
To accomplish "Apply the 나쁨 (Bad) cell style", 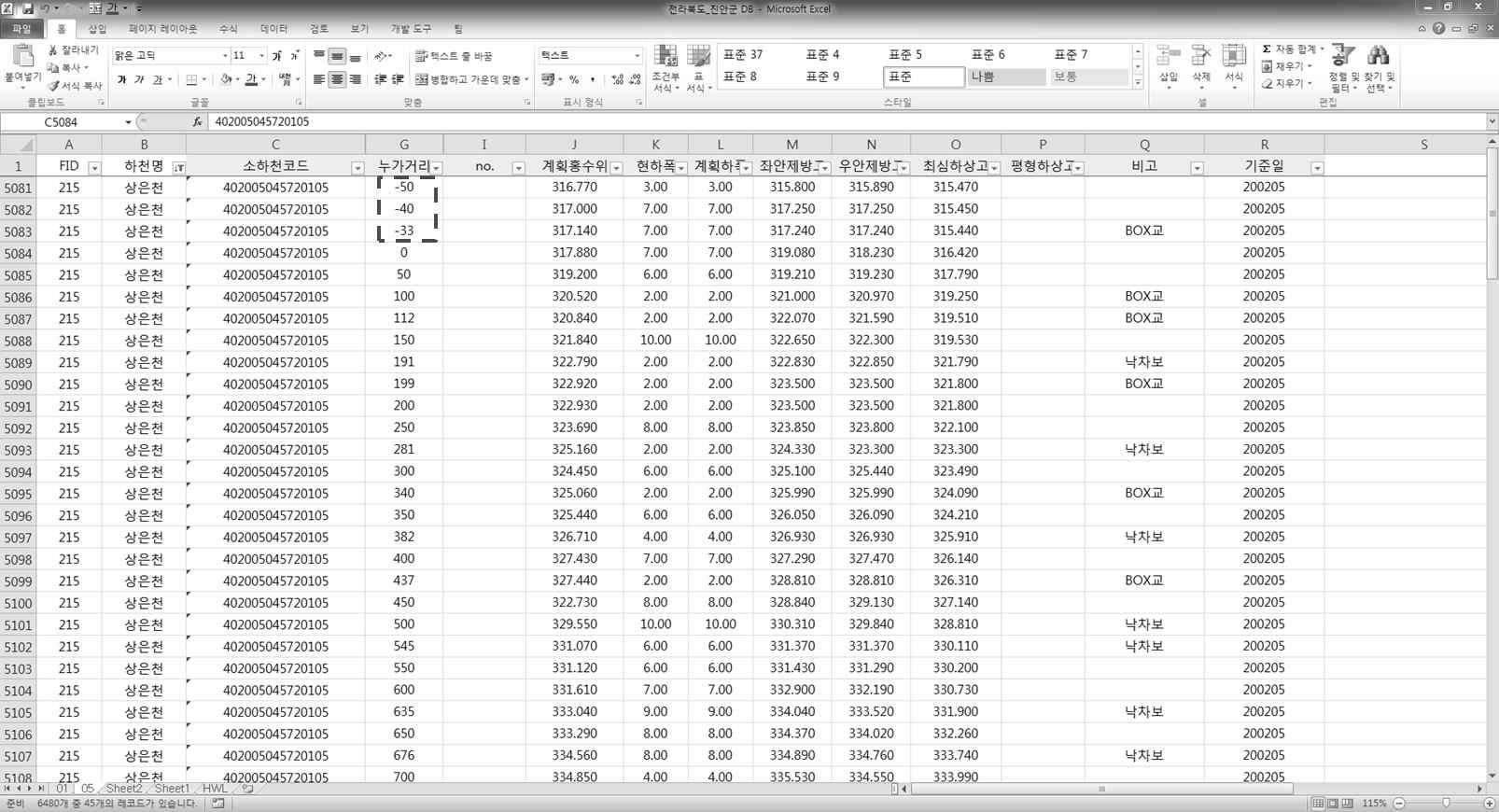I will point(1006,77).
